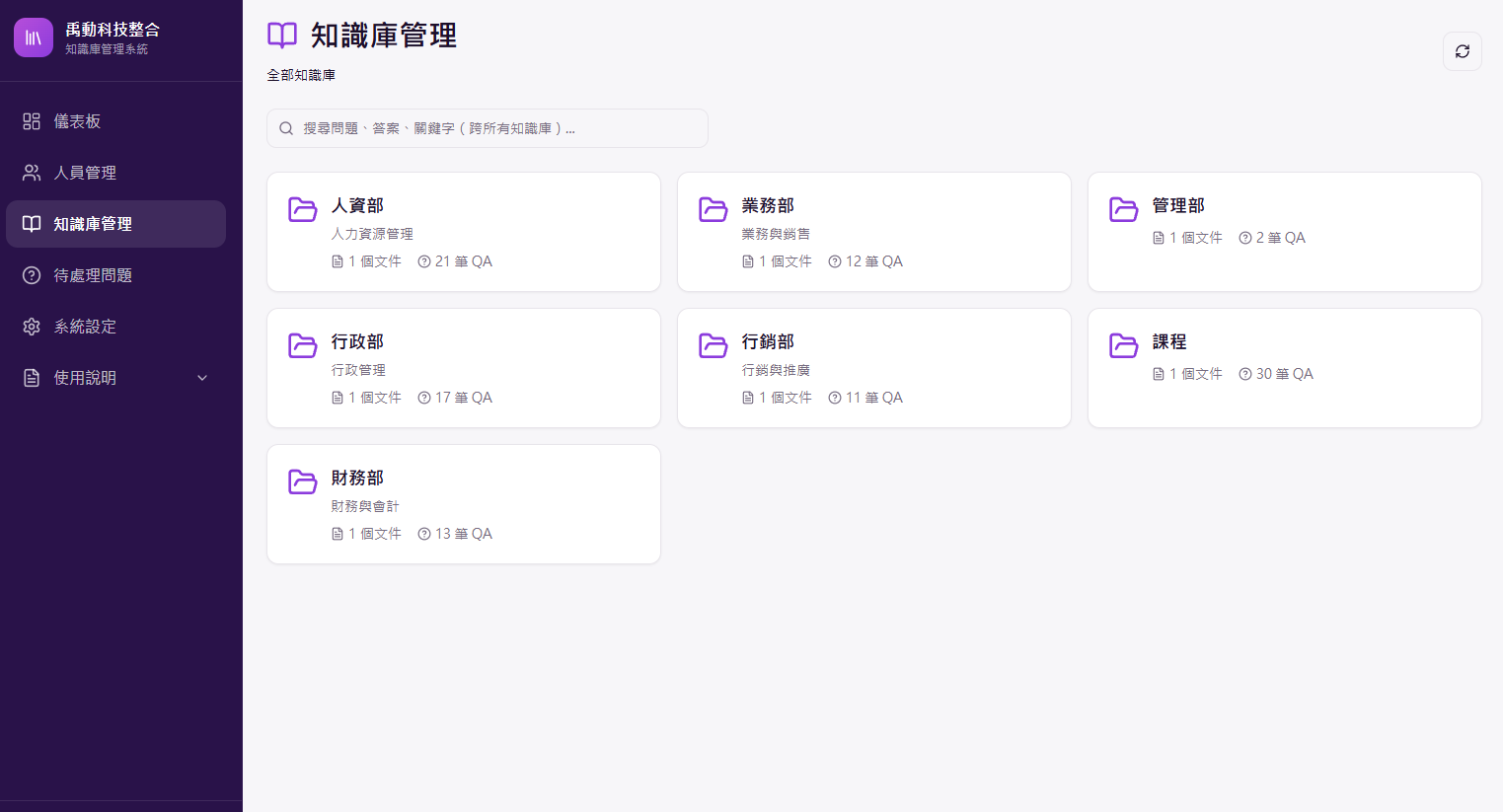Viewport: 1503px width, 812px height.
Task: Click 30 筆 QA on 課程 card
Action: (1276, 374)
